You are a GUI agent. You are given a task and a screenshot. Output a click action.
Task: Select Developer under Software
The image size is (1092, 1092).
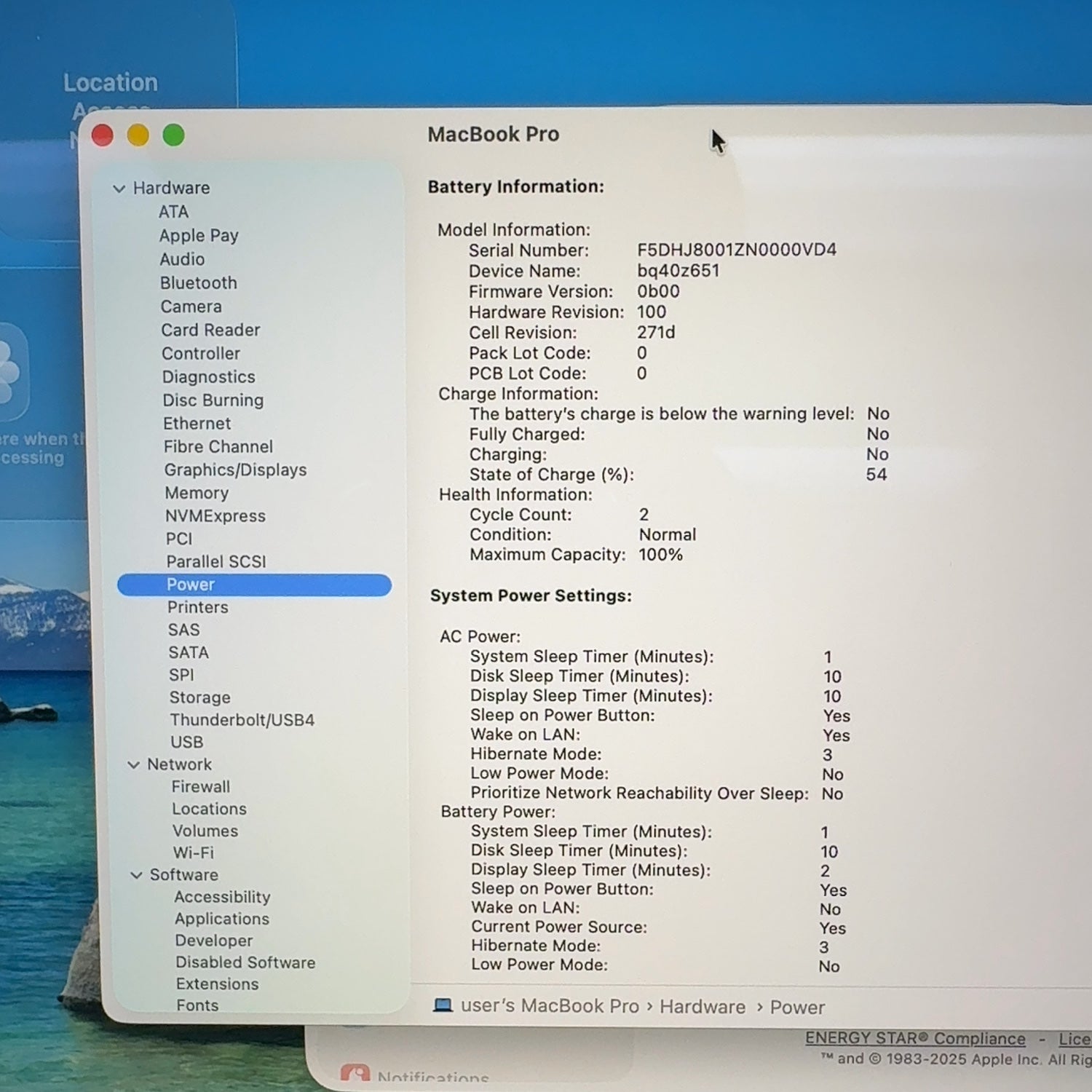pos(214,941)
